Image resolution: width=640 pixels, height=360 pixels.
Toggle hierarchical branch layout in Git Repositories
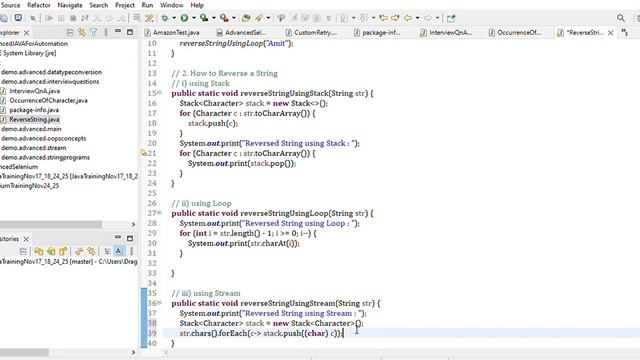point(107,251)
